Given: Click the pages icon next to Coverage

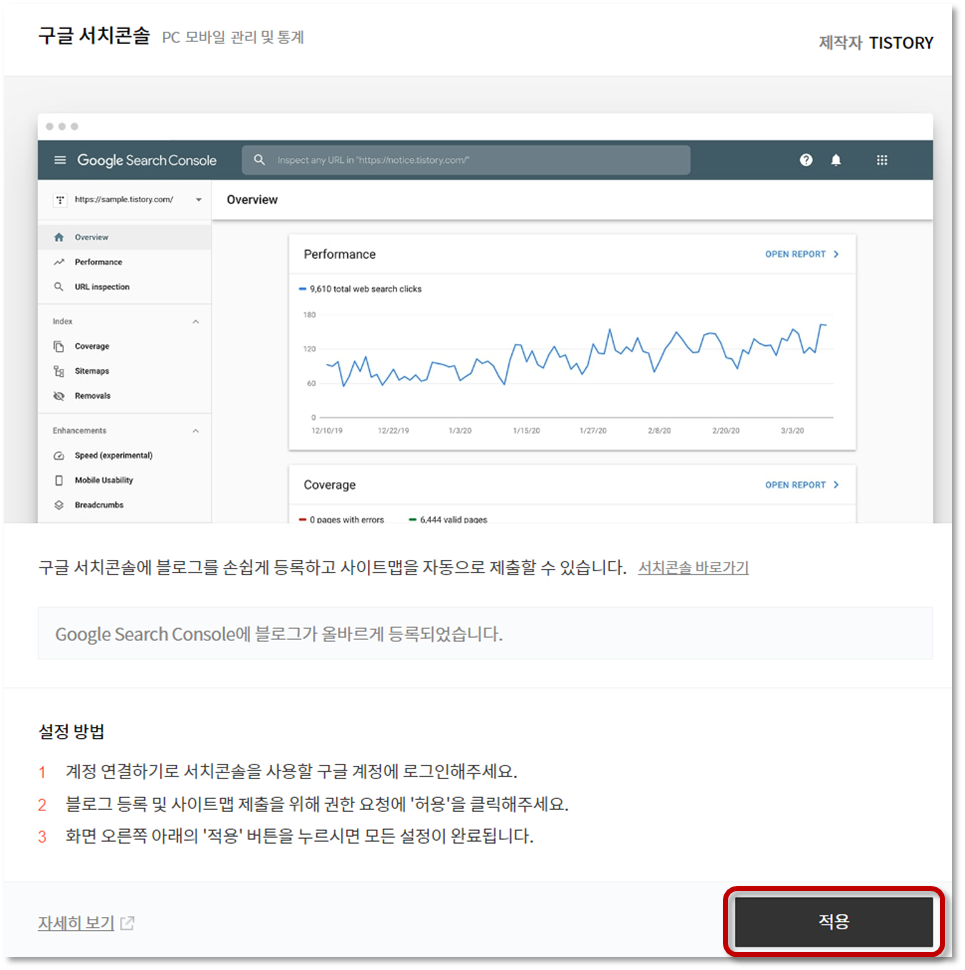Looking at the screenshot, I should [59, 346].
